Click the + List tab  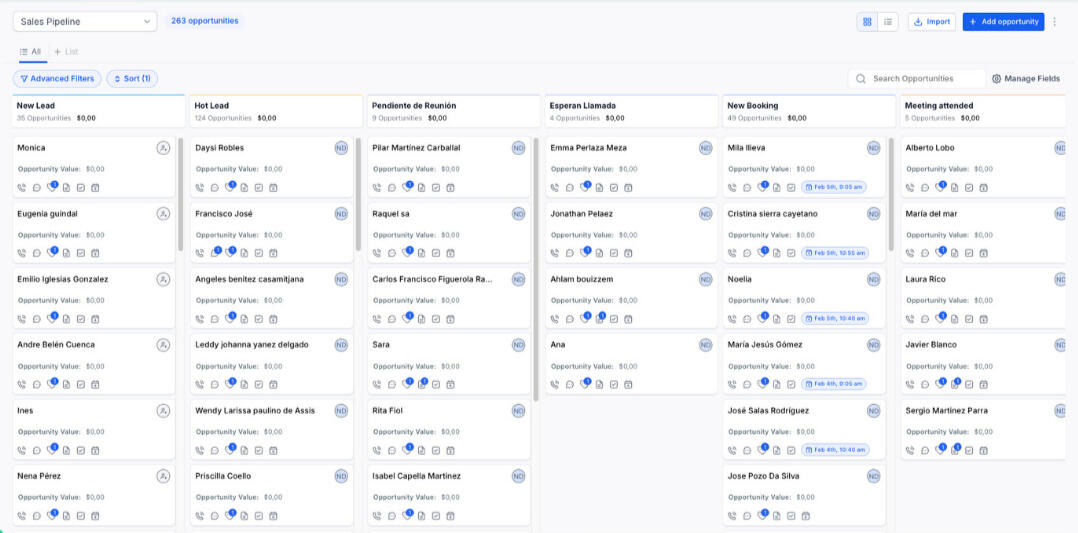(66, 51)
